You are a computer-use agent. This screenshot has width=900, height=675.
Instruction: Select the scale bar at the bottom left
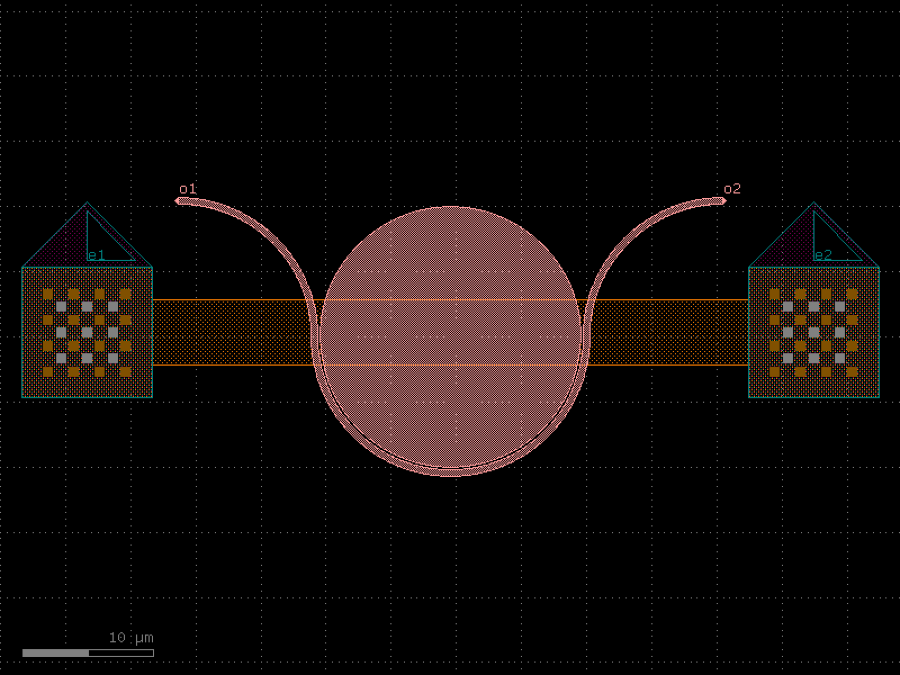point(88,653)
